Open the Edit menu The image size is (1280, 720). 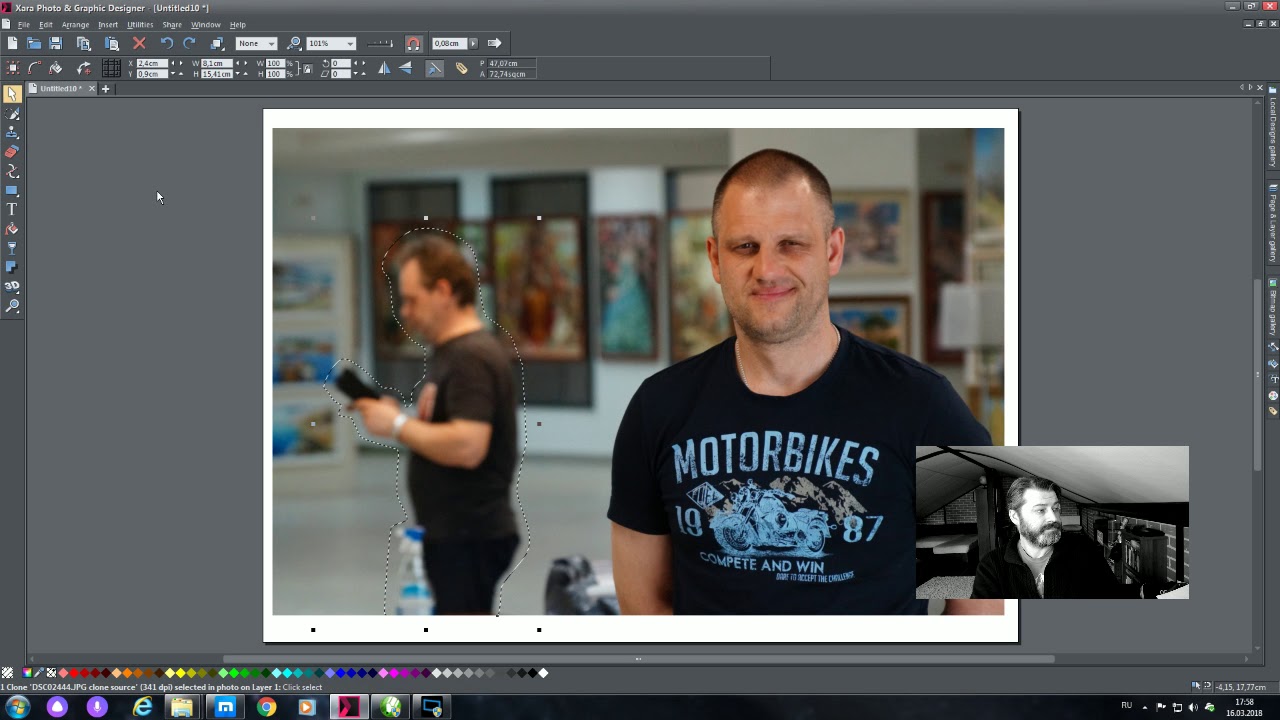point(45,24)
